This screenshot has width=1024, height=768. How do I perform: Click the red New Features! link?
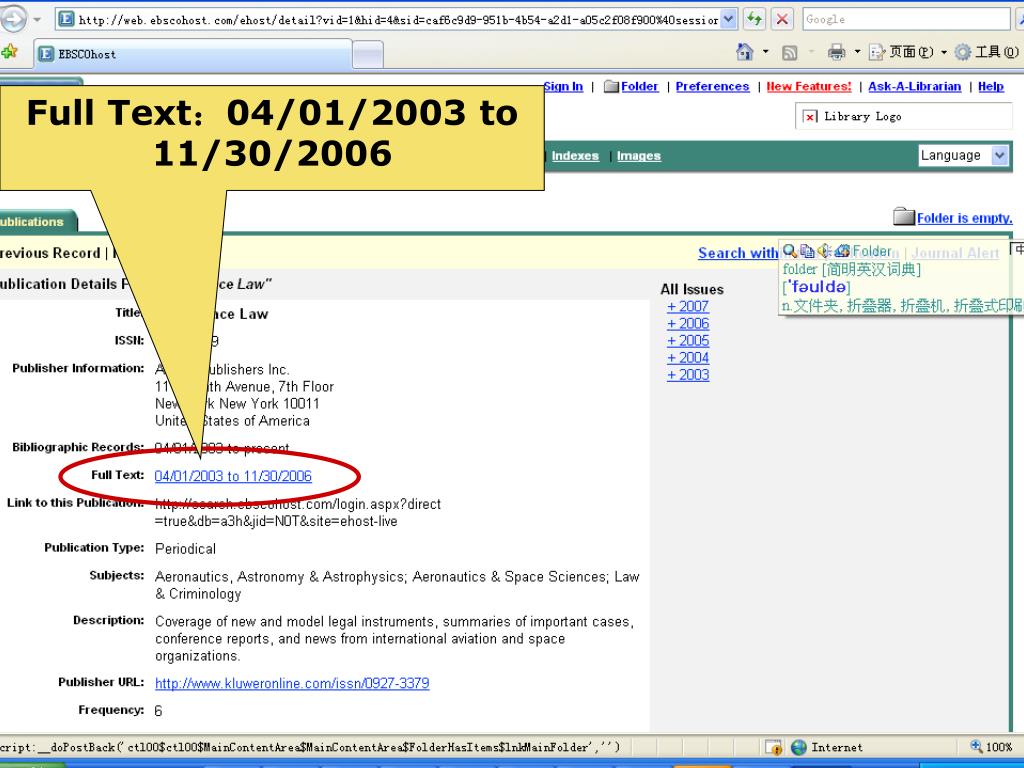coord(809,86)
